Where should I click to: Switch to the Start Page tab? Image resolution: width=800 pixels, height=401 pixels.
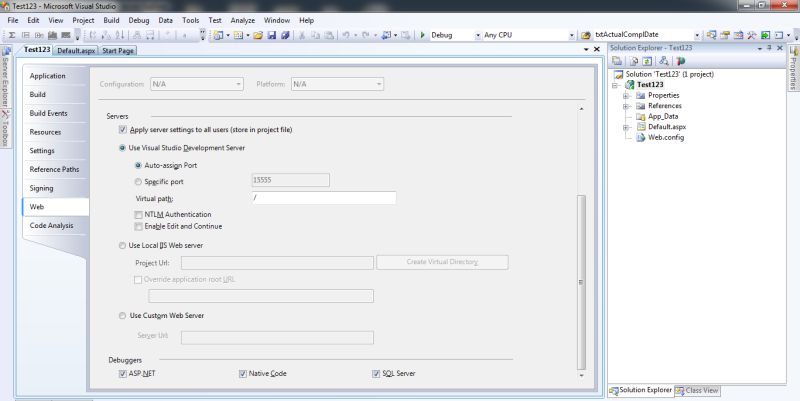118,51
